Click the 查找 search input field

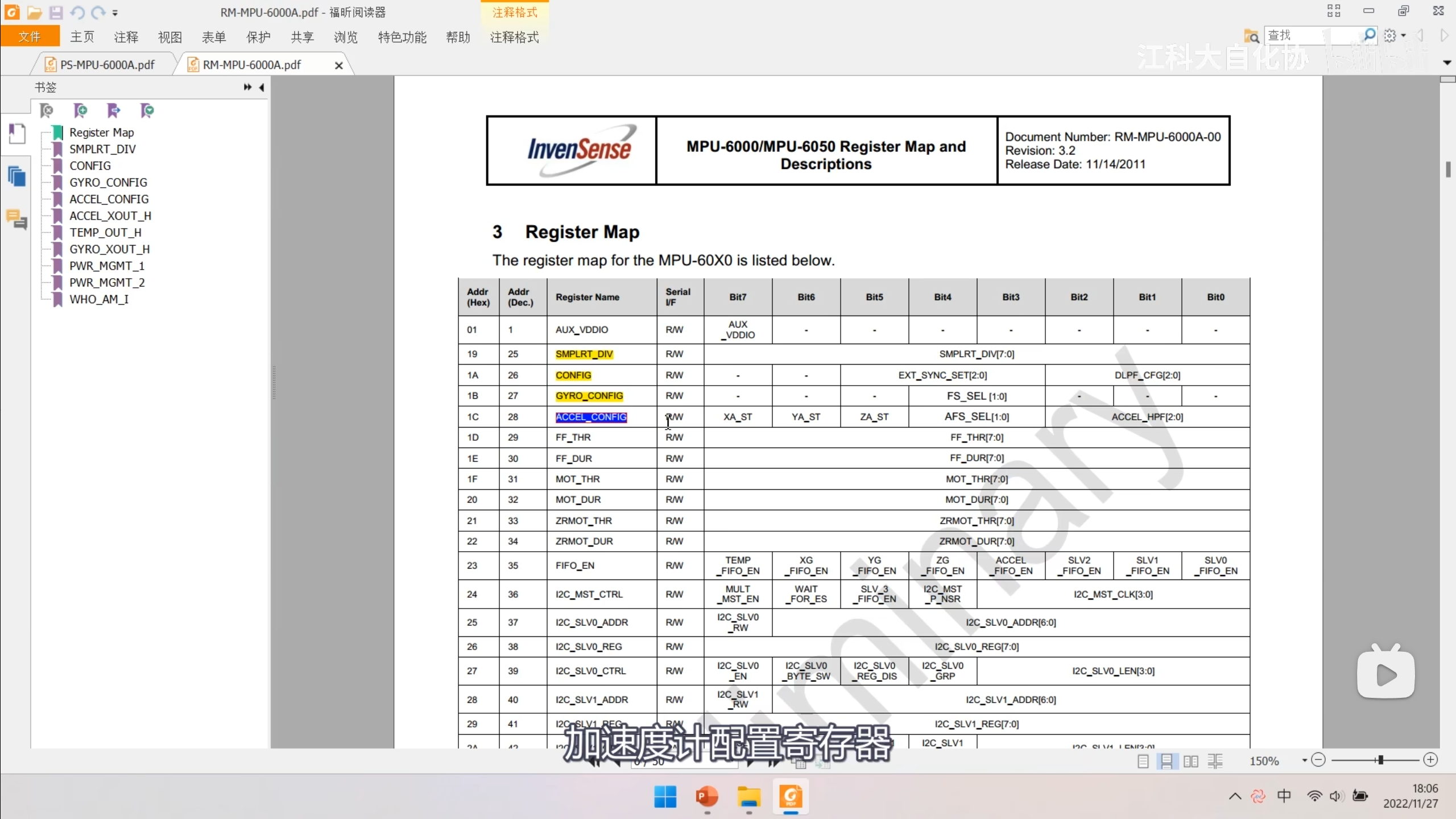coord(1308,36)
